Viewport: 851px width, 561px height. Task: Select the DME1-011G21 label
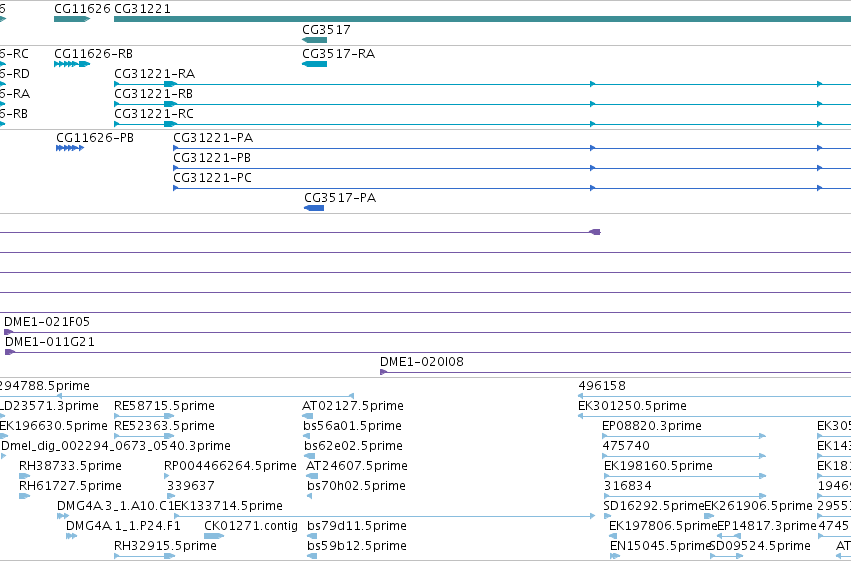[50, 342]
